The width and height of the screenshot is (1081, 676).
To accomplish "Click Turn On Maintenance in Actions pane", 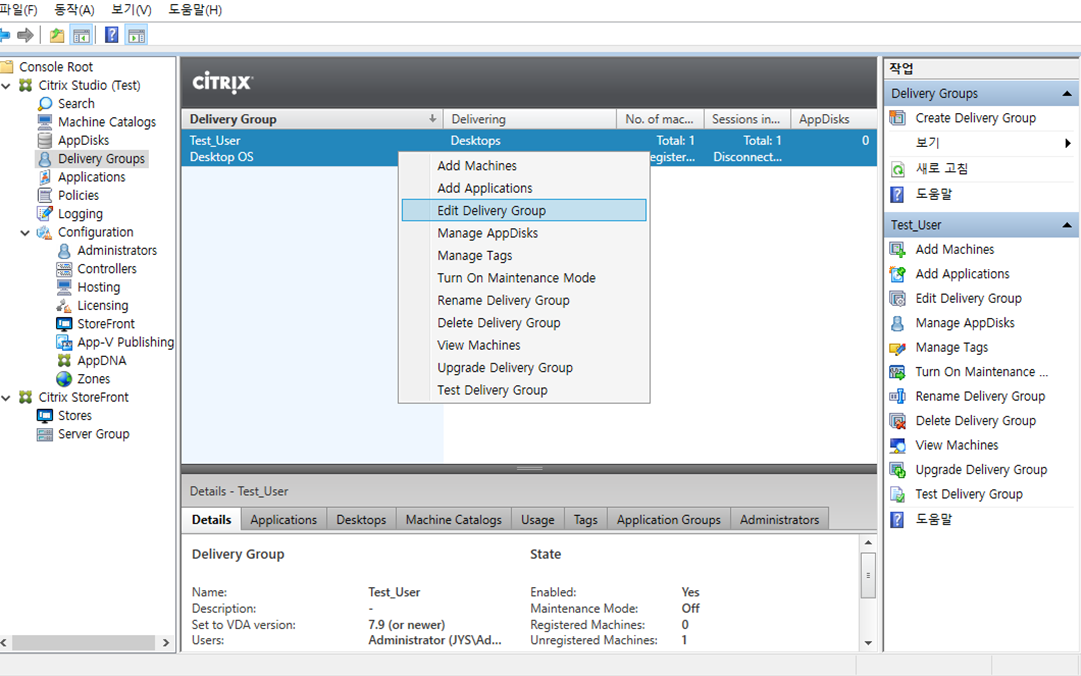I will point(982,372).
